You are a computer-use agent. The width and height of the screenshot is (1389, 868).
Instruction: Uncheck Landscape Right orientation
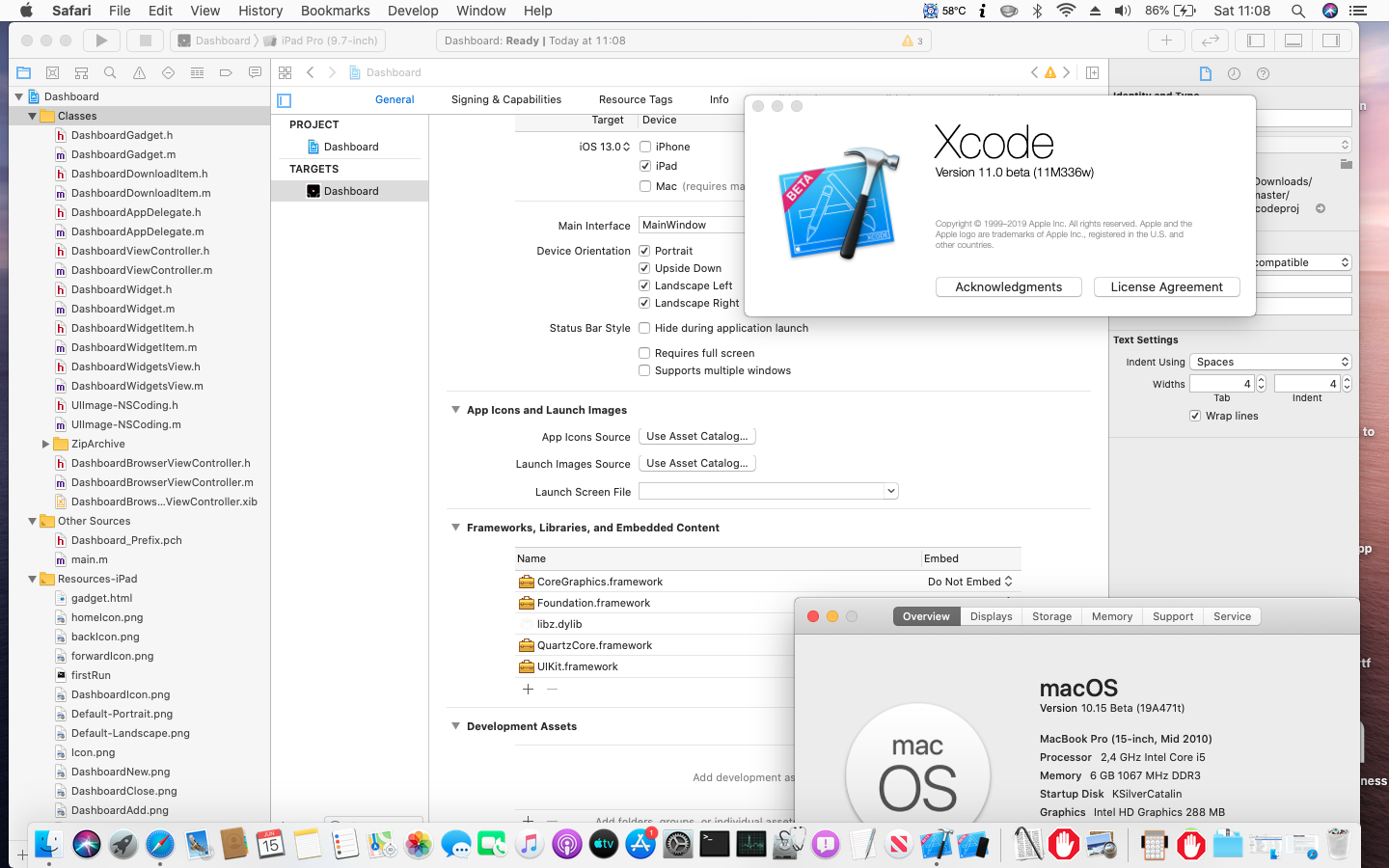(x=644, y=303)
